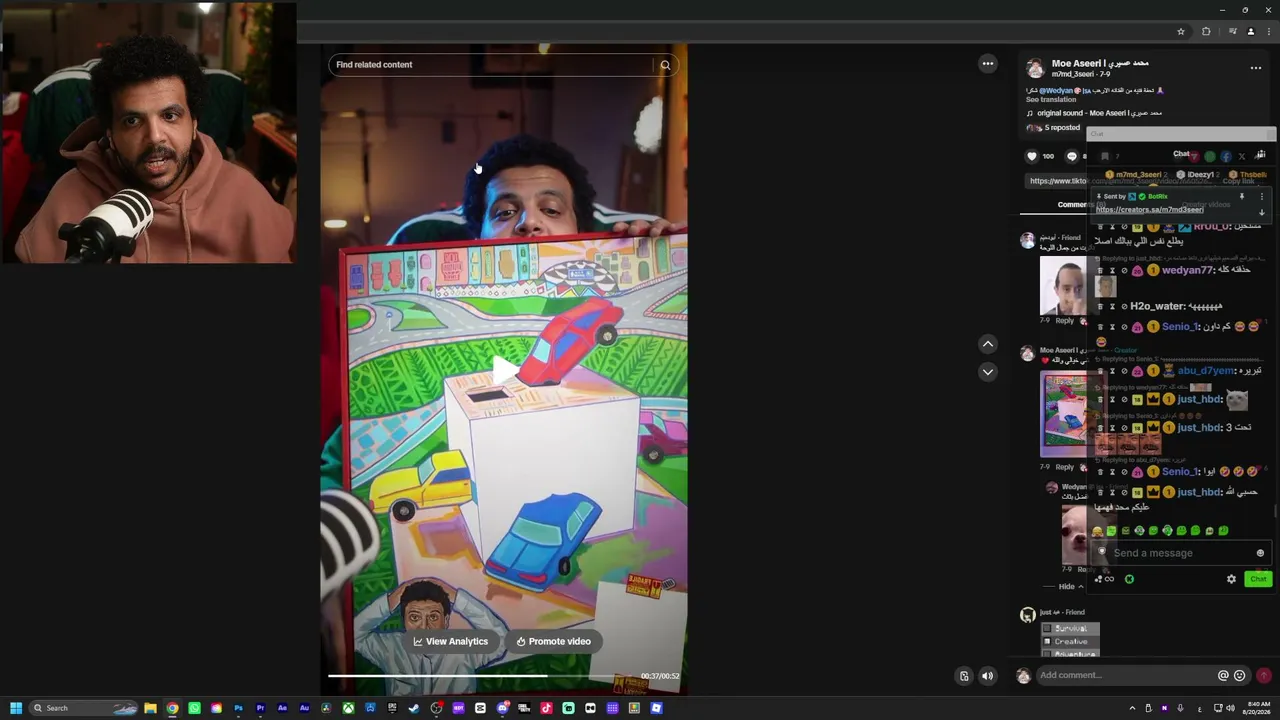Open comments via the speech bubble icon
This screenshot has height=720, width=1280.
click(x=1072, y=156)
